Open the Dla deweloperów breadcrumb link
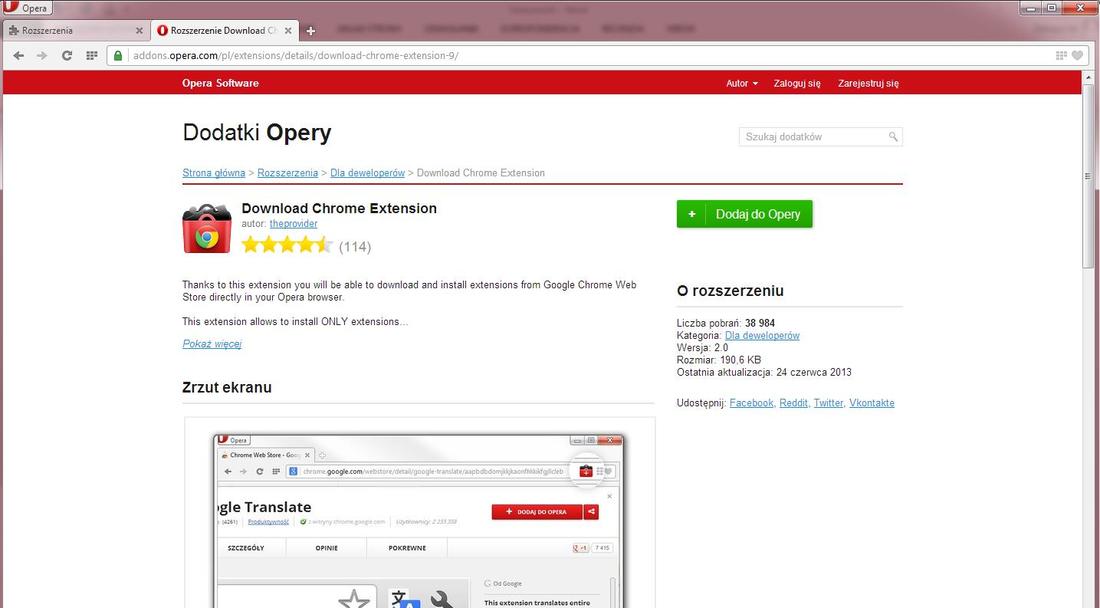This screenshot has width=1100, height=608. tap(368, 173)
